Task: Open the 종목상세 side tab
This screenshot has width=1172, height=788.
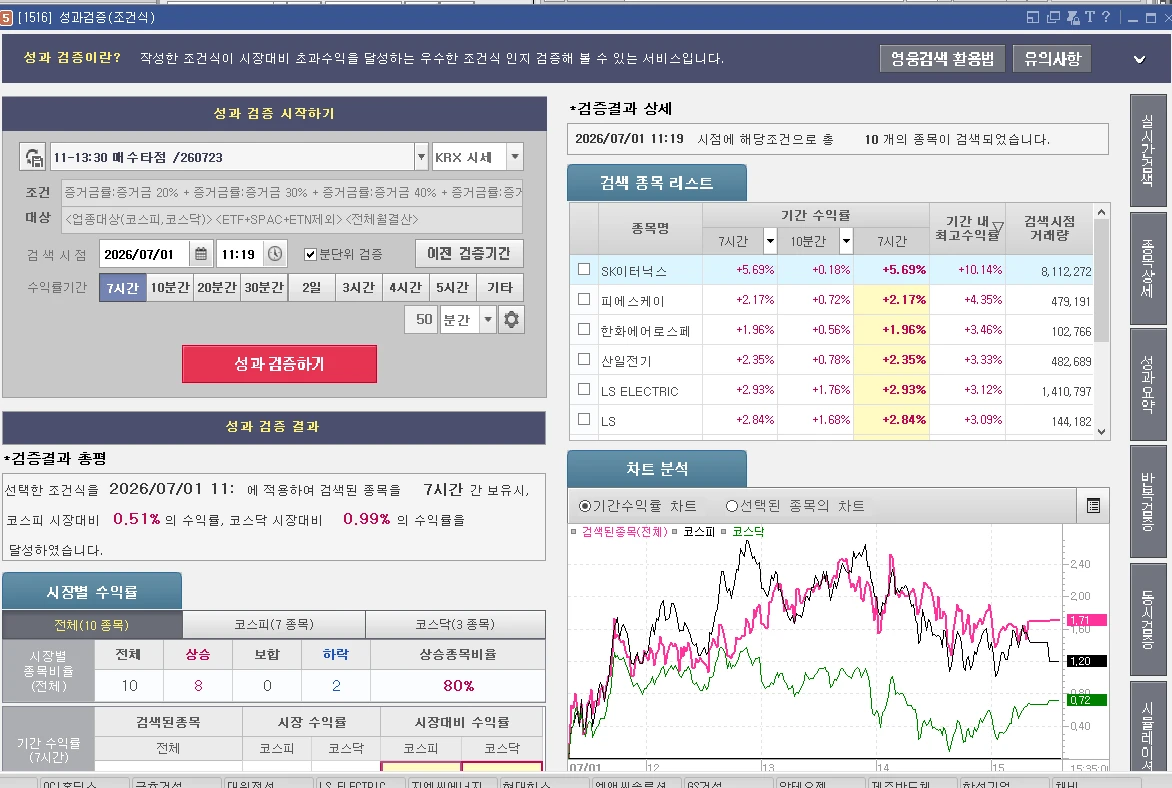Action: point(1148,268)
